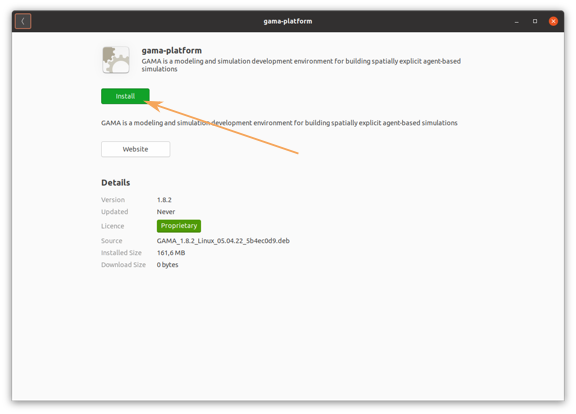576x414 pixels.
Task: Click the Installed Size label
Action: click(121, 253)
